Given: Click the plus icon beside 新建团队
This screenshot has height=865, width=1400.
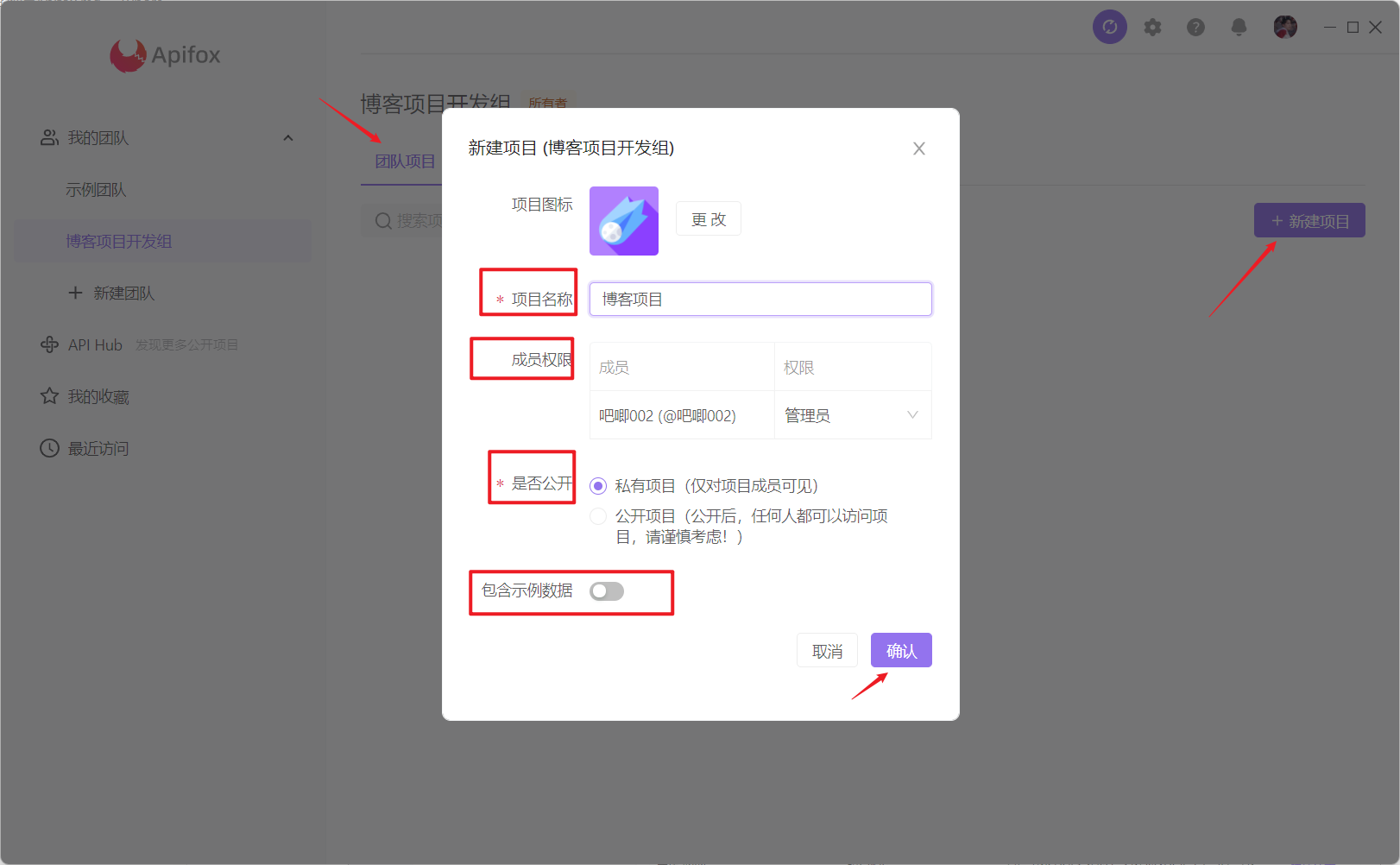Looking at the screenshot, I should 75,293.
